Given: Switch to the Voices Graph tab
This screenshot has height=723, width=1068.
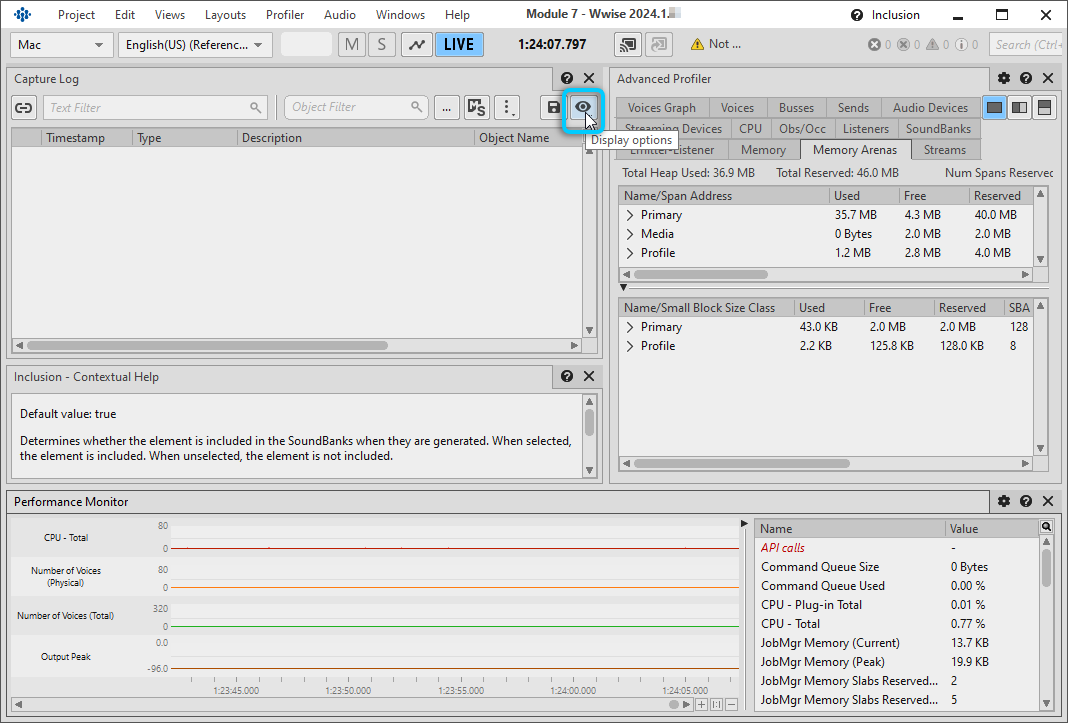Looking at the screenshot, I should [661, 108].
